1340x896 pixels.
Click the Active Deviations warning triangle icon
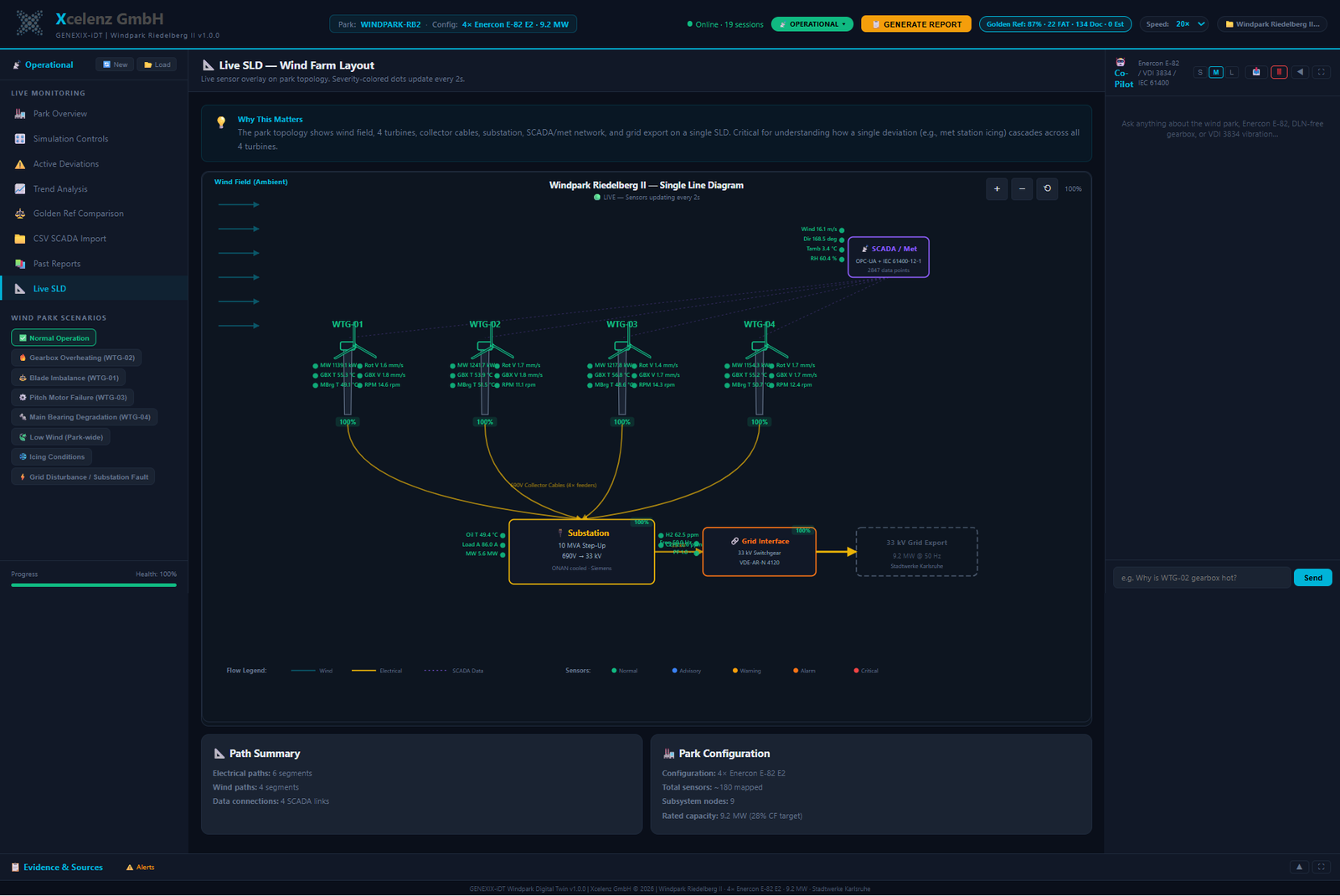click(20, 164)
